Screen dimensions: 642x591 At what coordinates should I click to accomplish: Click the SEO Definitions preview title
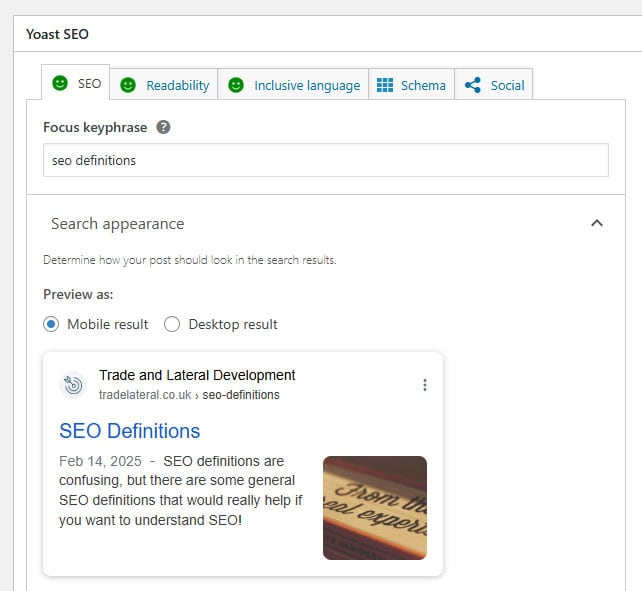(130, 431)
